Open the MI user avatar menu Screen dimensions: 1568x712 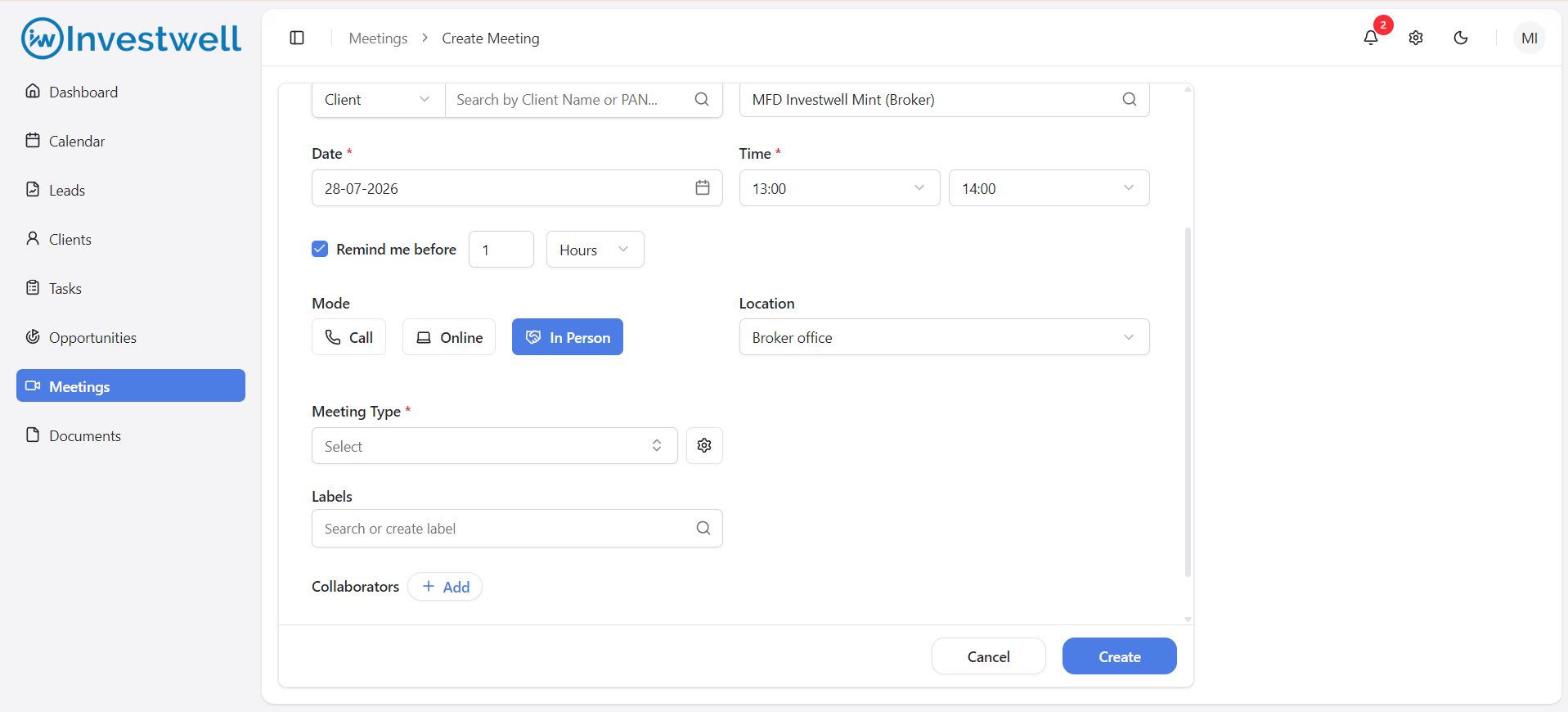point(1530,38)
